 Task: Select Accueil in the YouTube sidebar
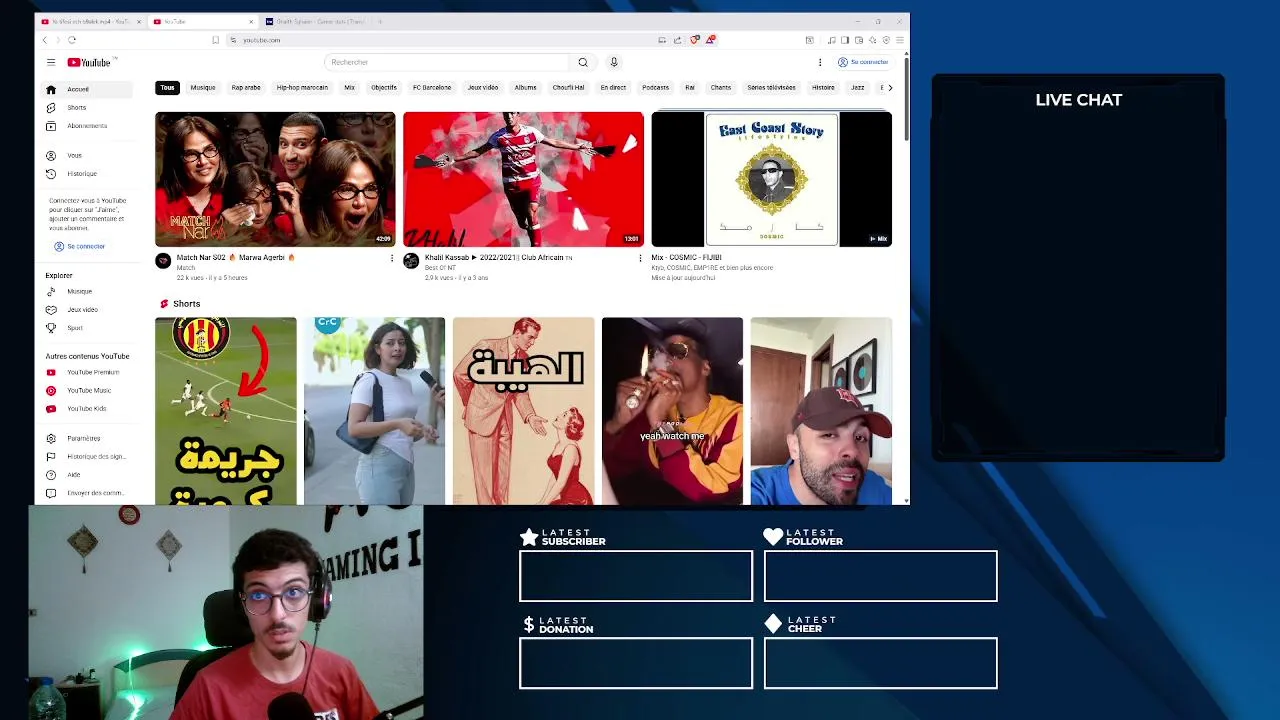(x=87, y=89)
